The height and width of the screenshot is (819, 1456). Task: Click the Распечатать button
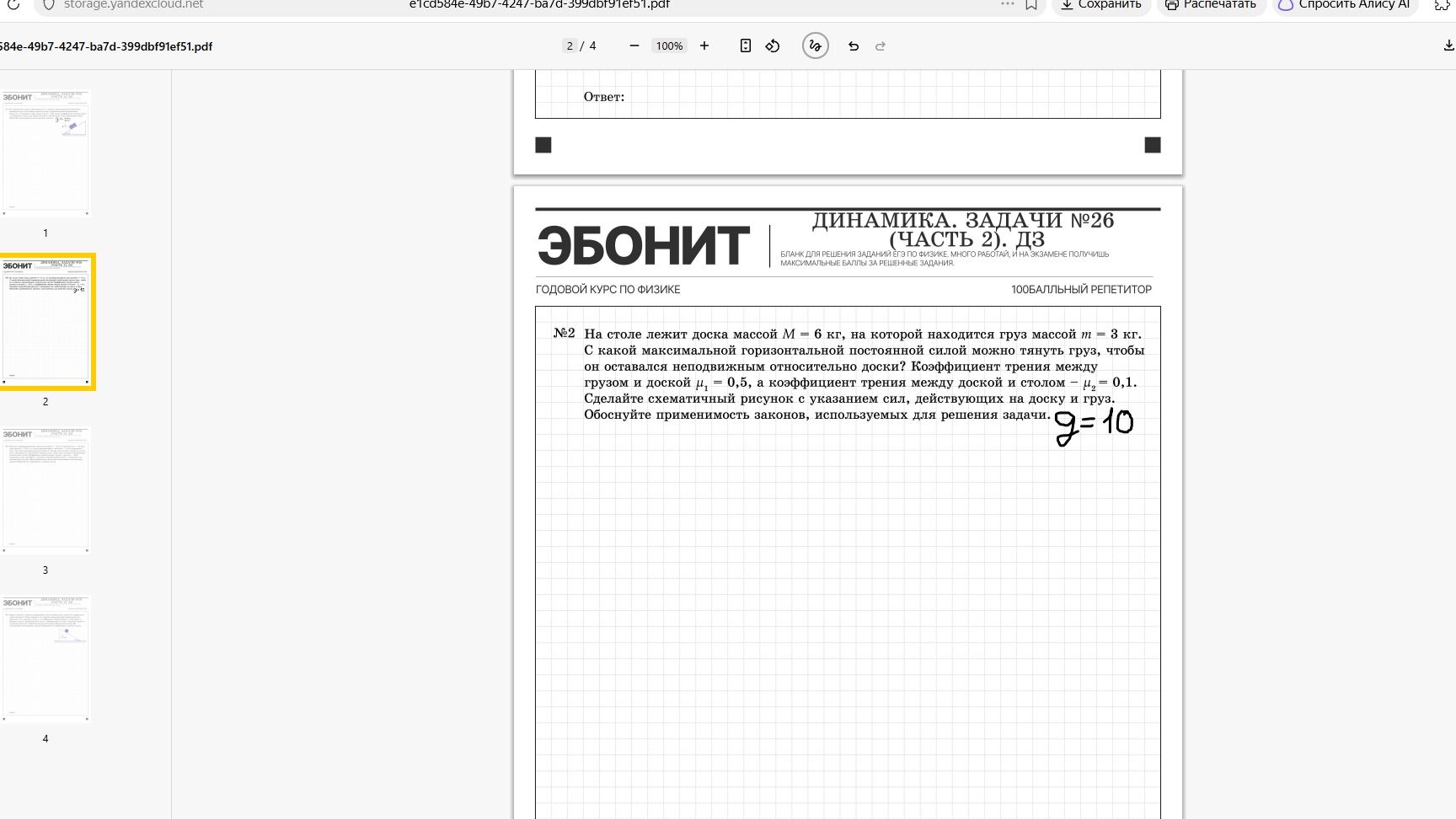(x=1211, y=4)
